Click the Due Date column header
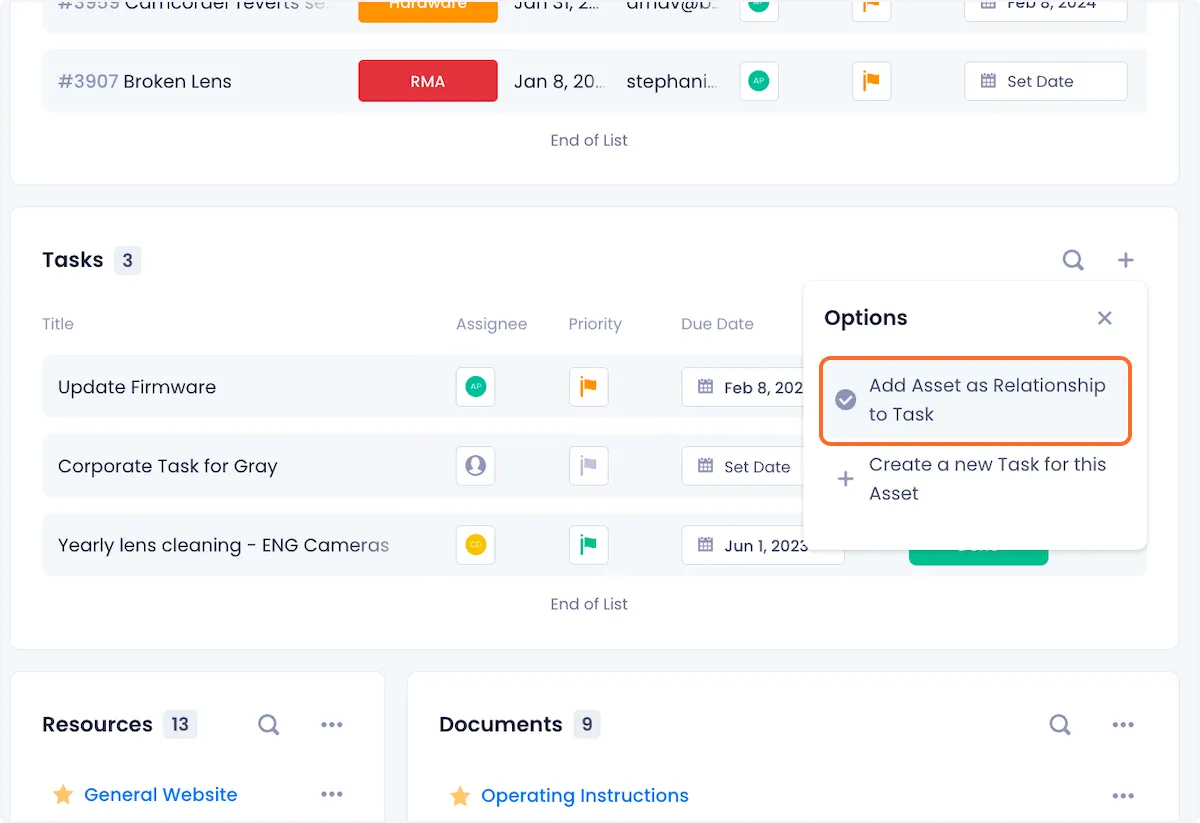Screen dimensions: 1200x823 (717, 324)
